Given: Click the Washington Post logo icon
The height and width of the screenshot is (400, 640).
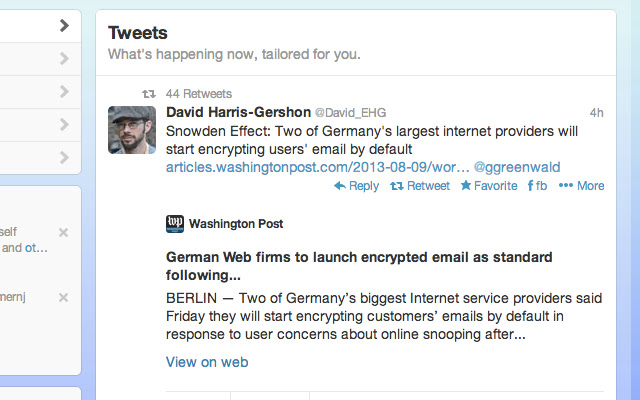Looking at the screenshot, I should coord(175,224).
